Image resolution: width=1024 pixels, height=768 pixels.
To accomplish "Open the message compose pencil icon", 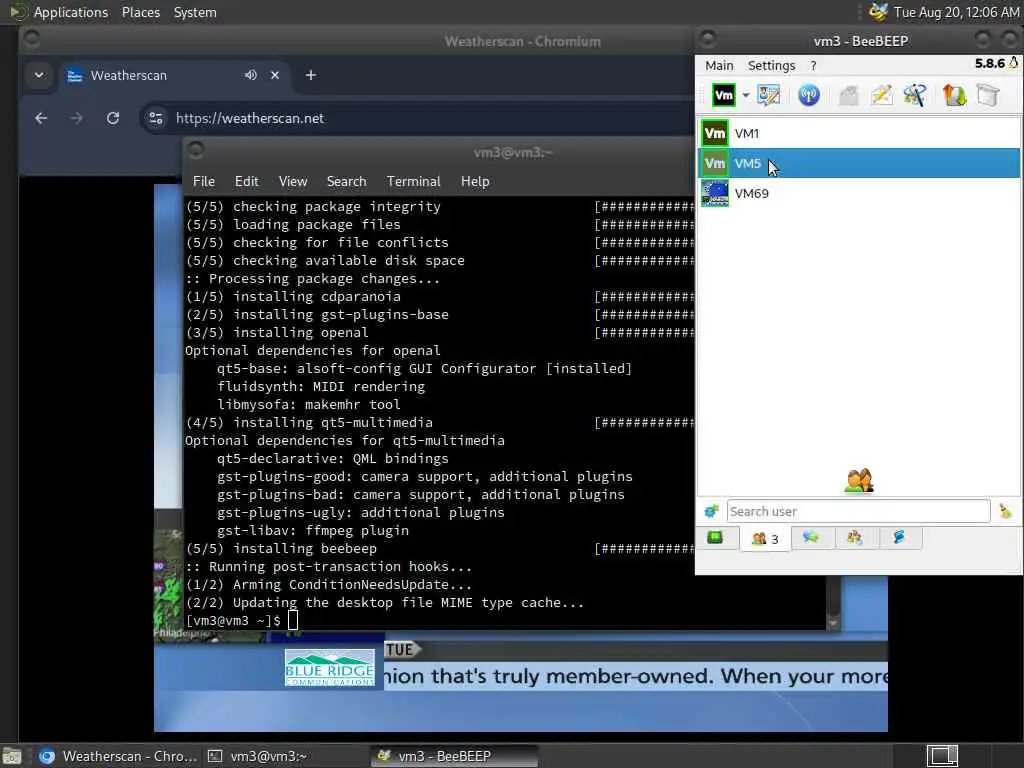I will (x=882, y=95).
